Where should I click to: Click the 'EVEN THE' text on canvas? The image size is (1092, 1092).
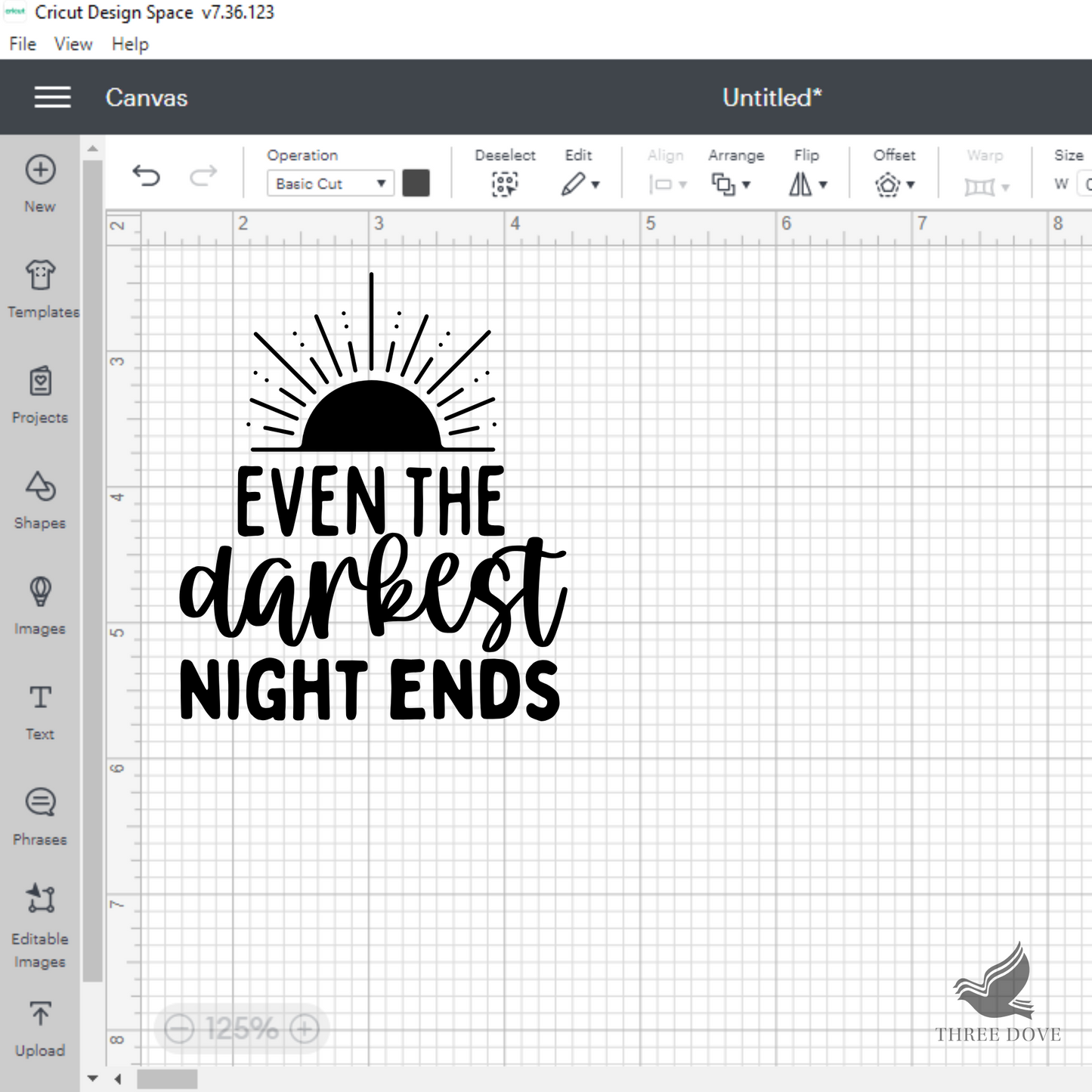pos(370,501)
